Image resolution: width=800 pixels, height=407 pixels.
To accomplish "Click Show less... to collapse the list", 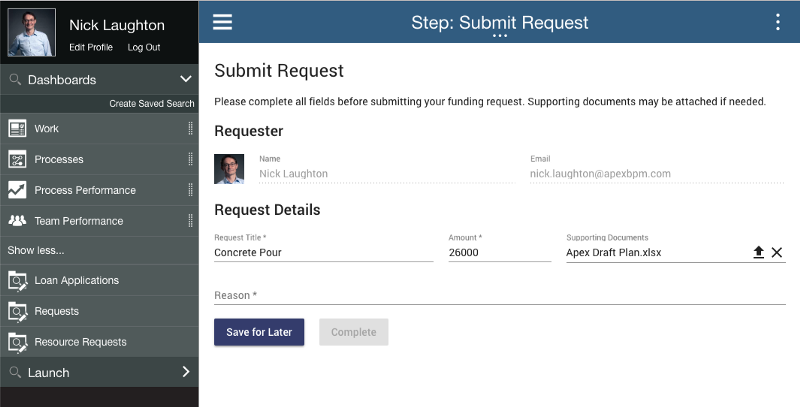I will click(x=36, y=250).
